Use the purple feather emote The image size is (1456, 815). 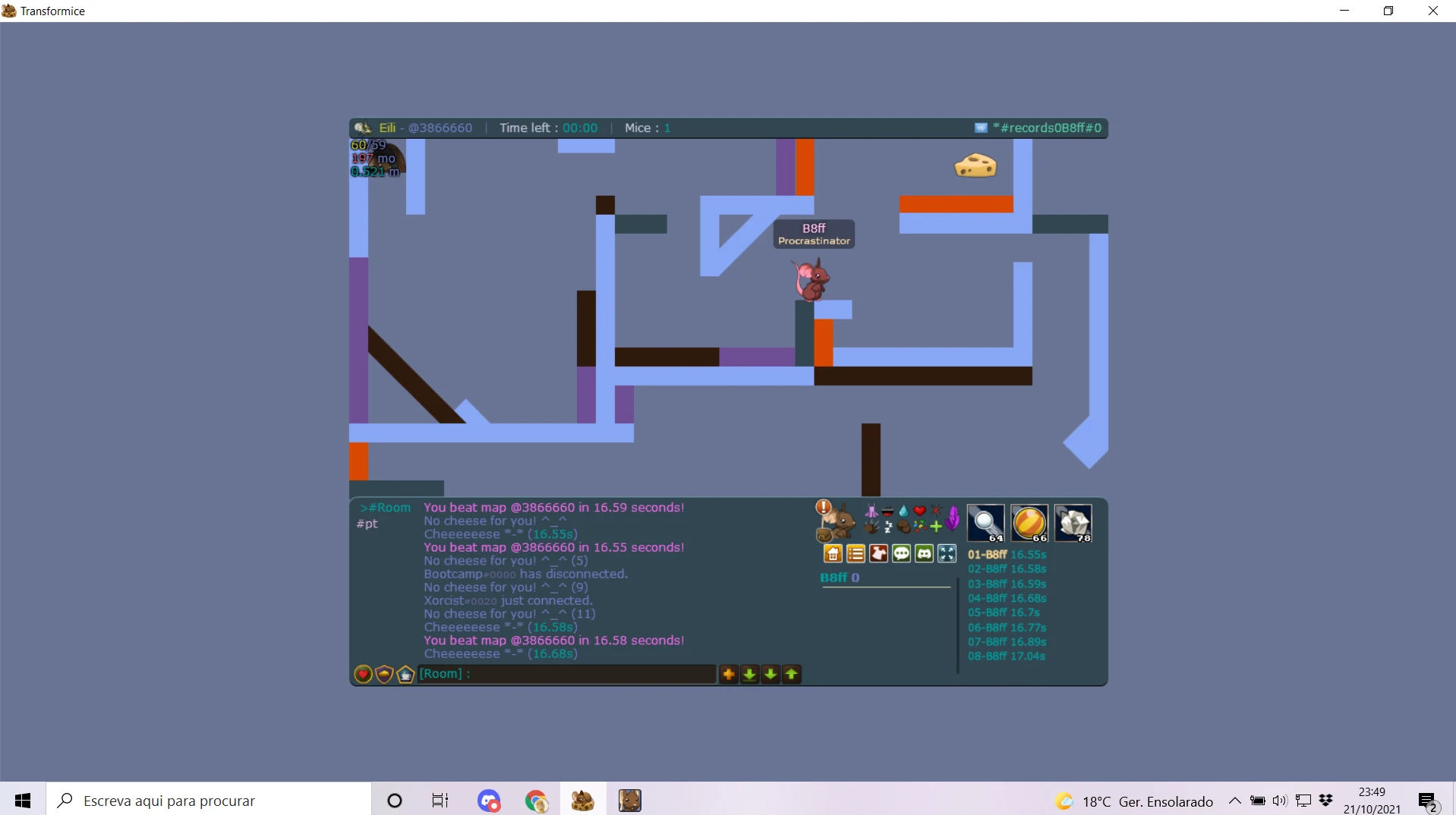tap(953, 518)
